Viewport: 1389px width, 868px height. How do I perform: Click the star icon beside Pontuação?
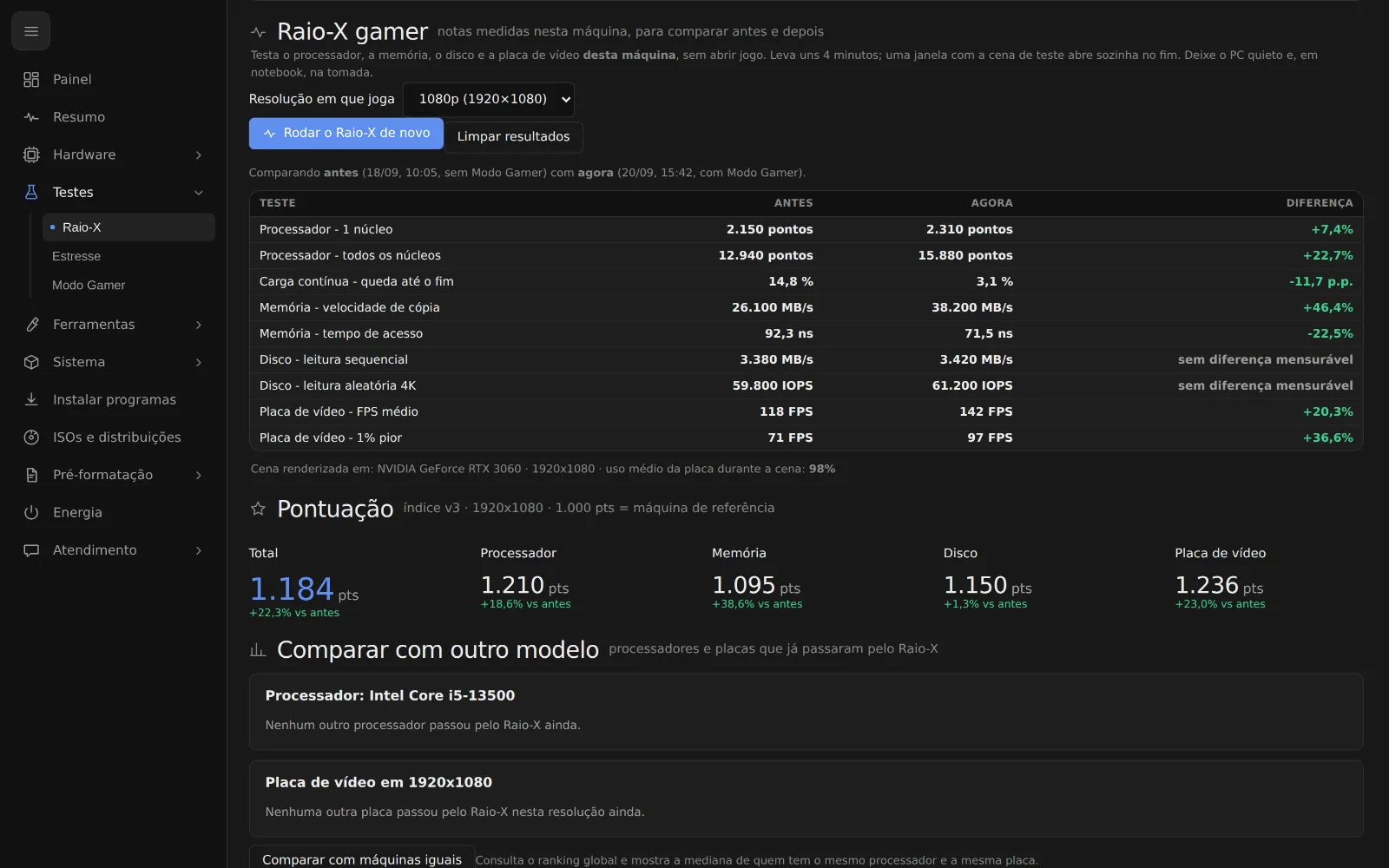(258, 509)
